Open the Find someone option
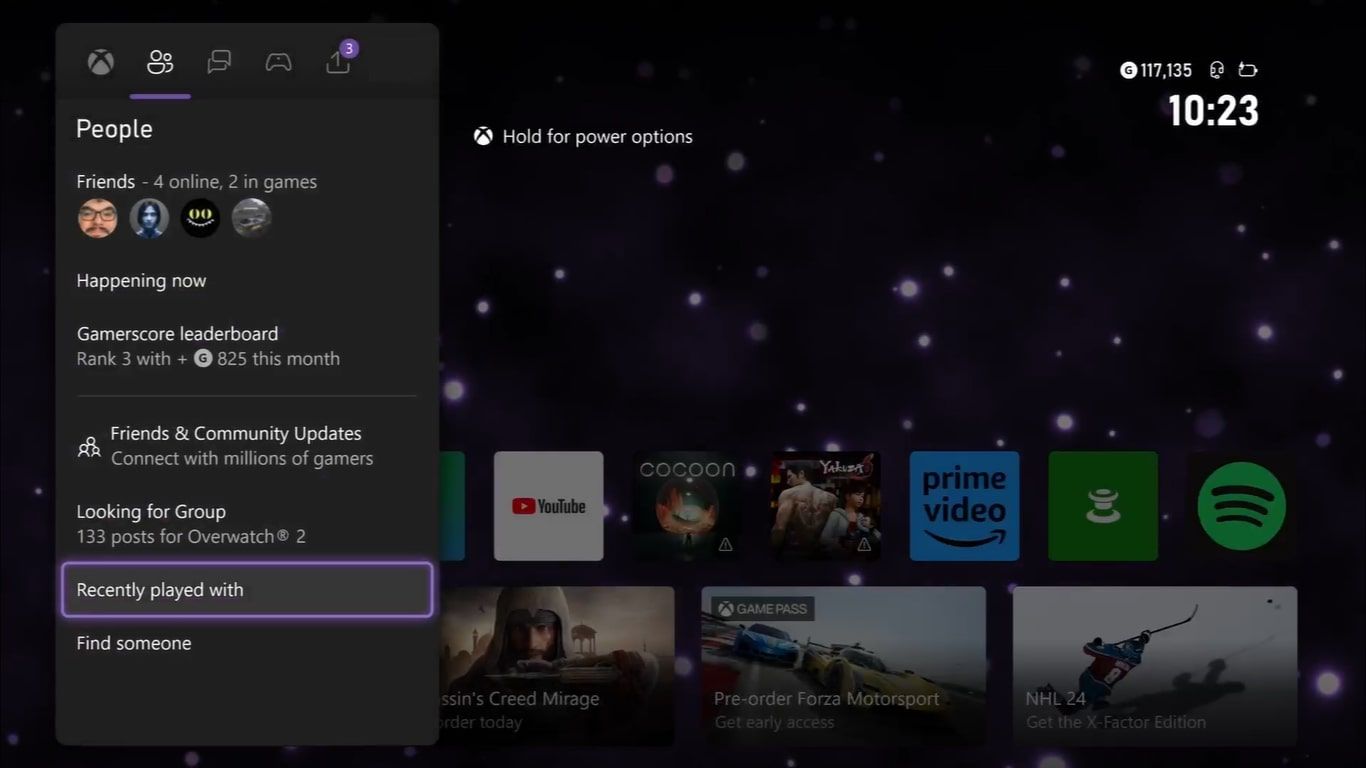The image size is (1366, 768). (133, 643)
